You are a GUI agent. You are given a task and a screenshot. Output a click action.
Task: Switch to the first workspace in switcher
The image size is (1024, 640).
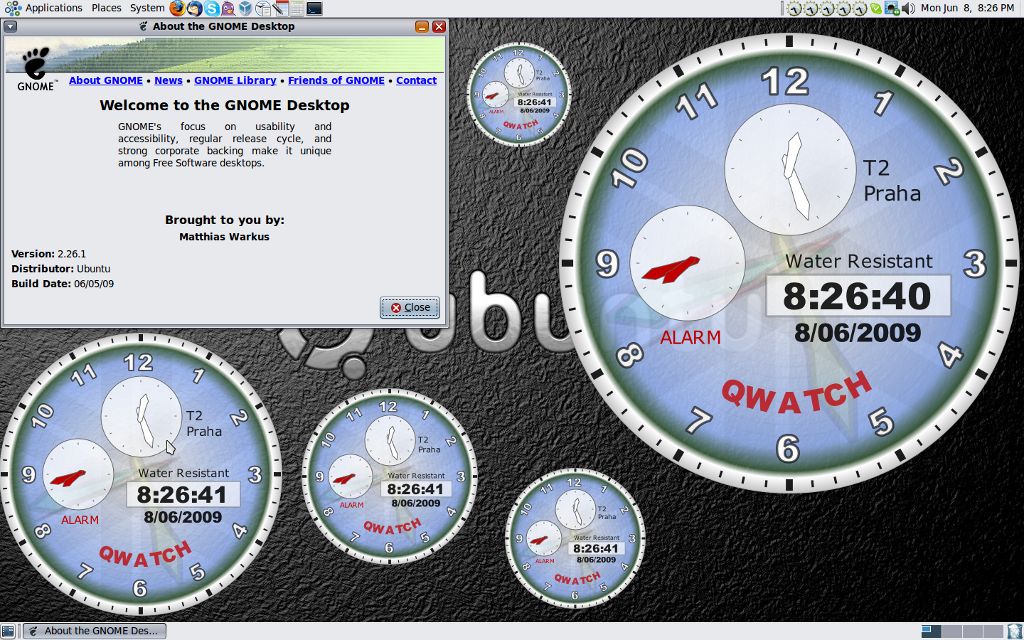[x=931, y=631]
